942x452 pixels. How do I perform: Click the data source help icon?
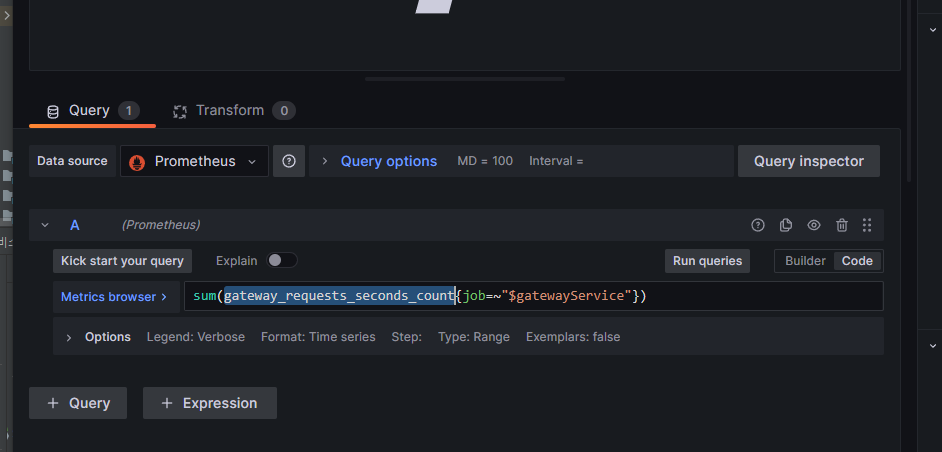(x=289, y=161)
